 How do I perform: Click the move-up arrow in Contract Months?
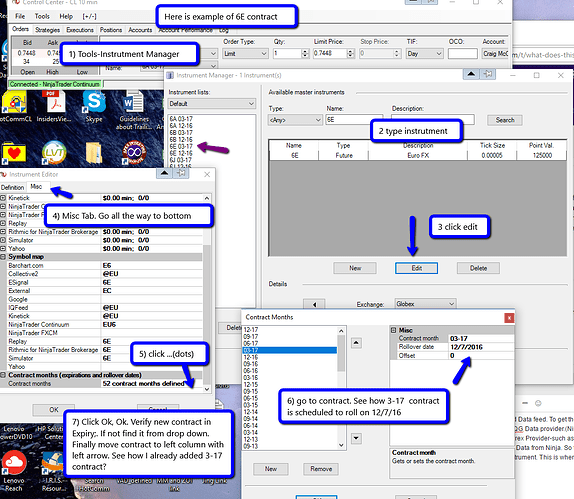357,343
